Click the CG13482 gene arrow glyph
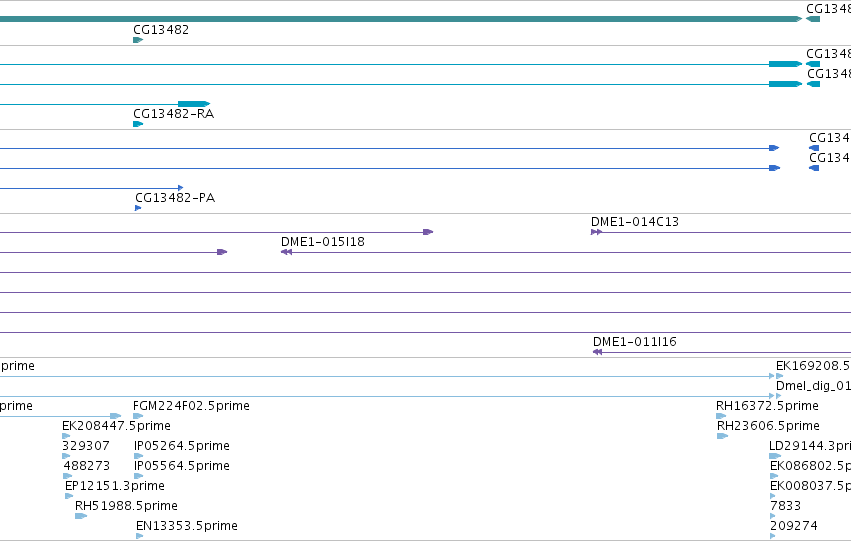The image size is (851, 541). 138,40
